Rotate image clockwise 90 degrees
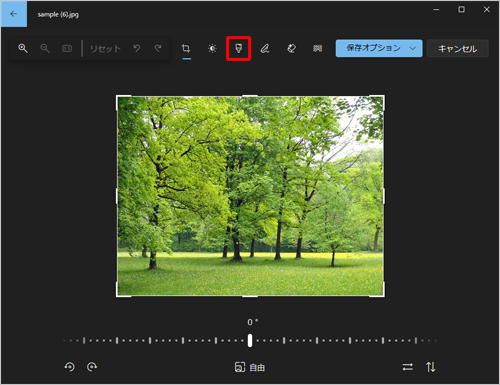 (x=92, y=367)
